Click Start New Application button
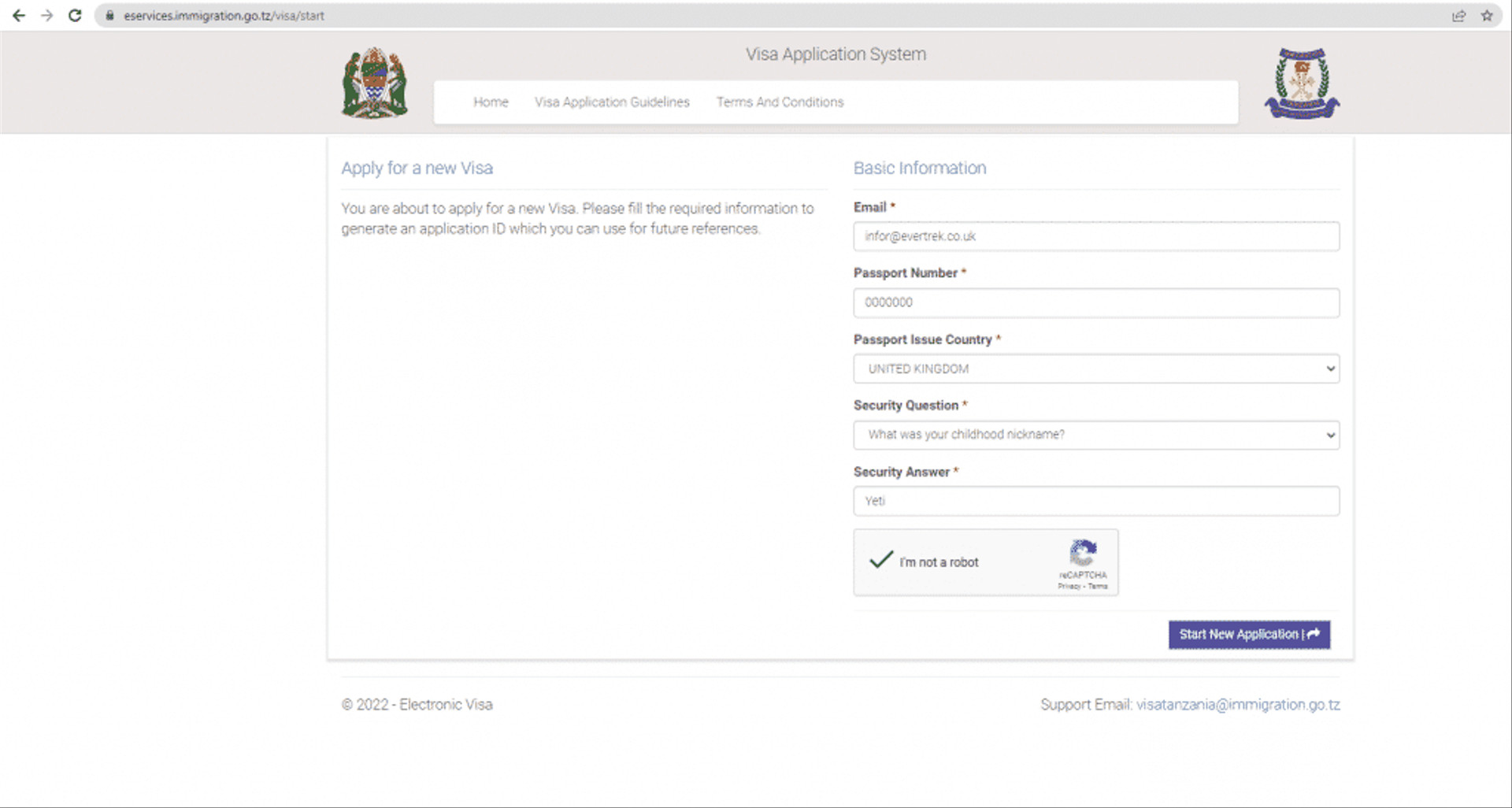This screenshot has height=808, width=1512. pos(1249,635)
